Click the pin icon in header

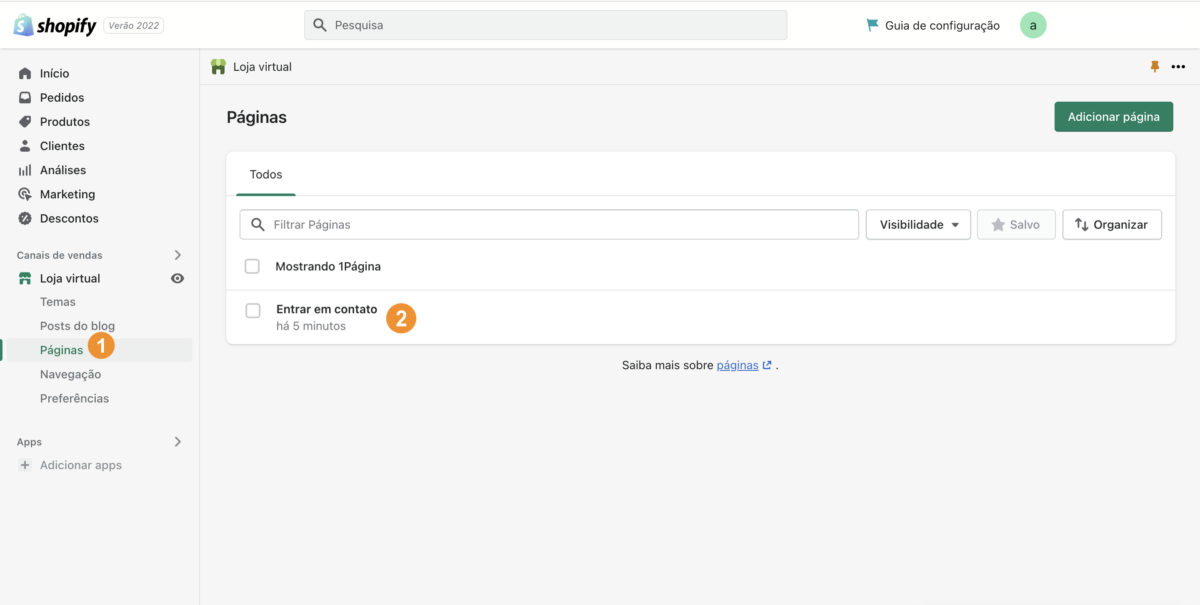pyautogui.click(x=1155, y=67)
